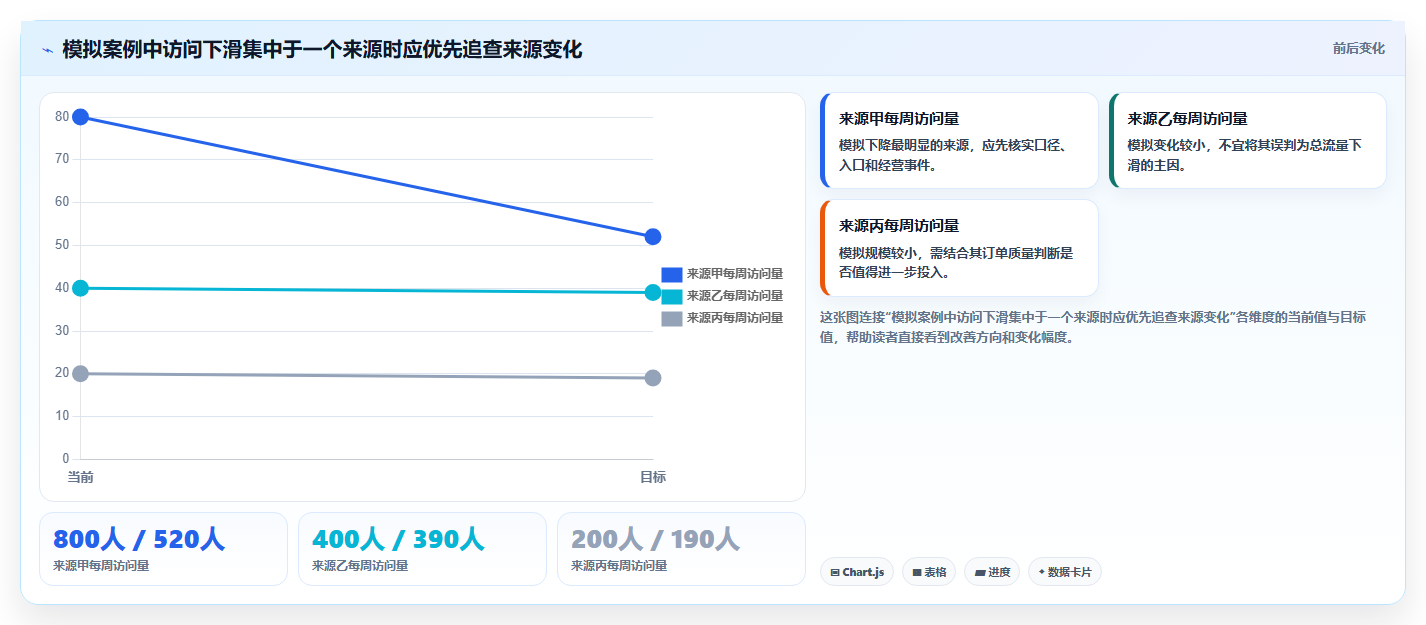The image size is (1426, 625).
Task: Click the y-axis value 80
Action: (62, 117)
